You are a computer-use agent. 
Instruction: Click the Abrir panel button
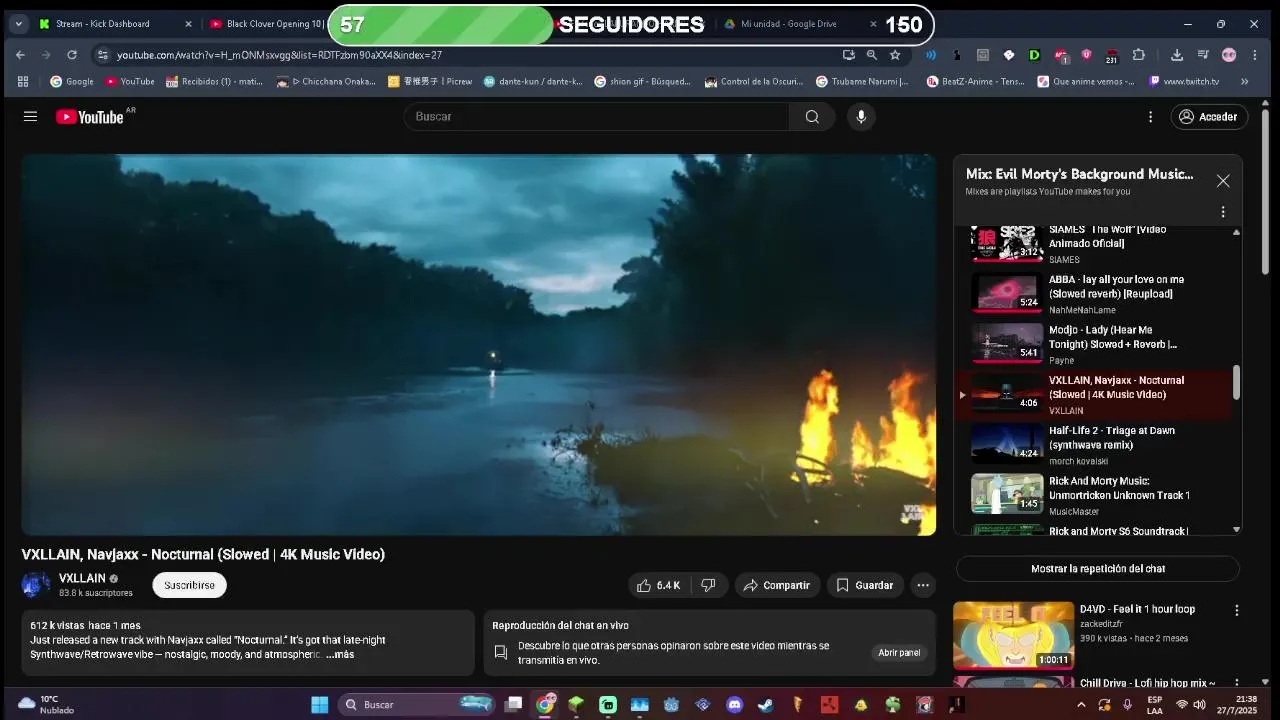pyautogui.click(x=899, y=653)
